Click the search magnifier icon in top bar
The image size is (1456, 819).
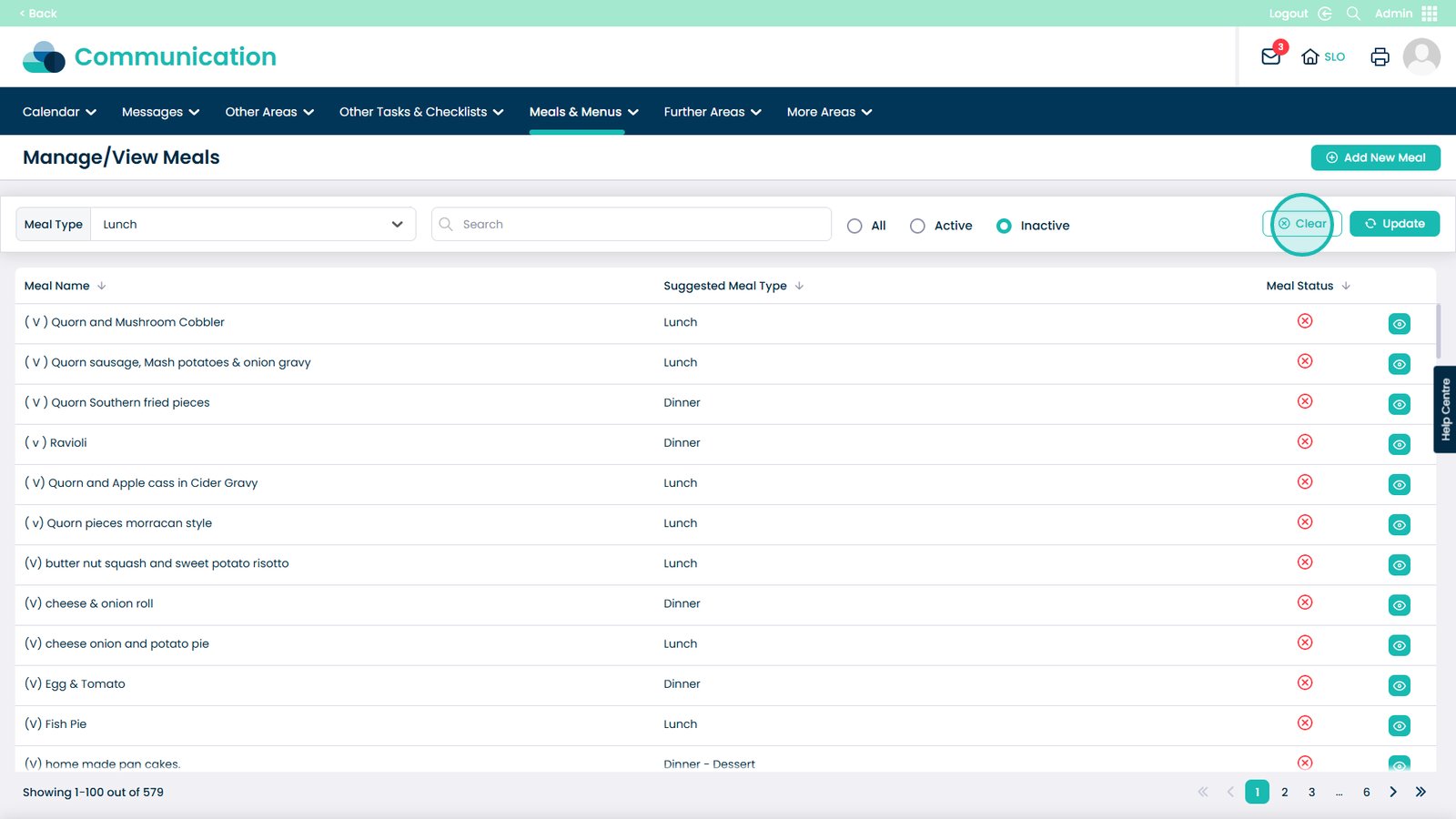point(1353,14)
